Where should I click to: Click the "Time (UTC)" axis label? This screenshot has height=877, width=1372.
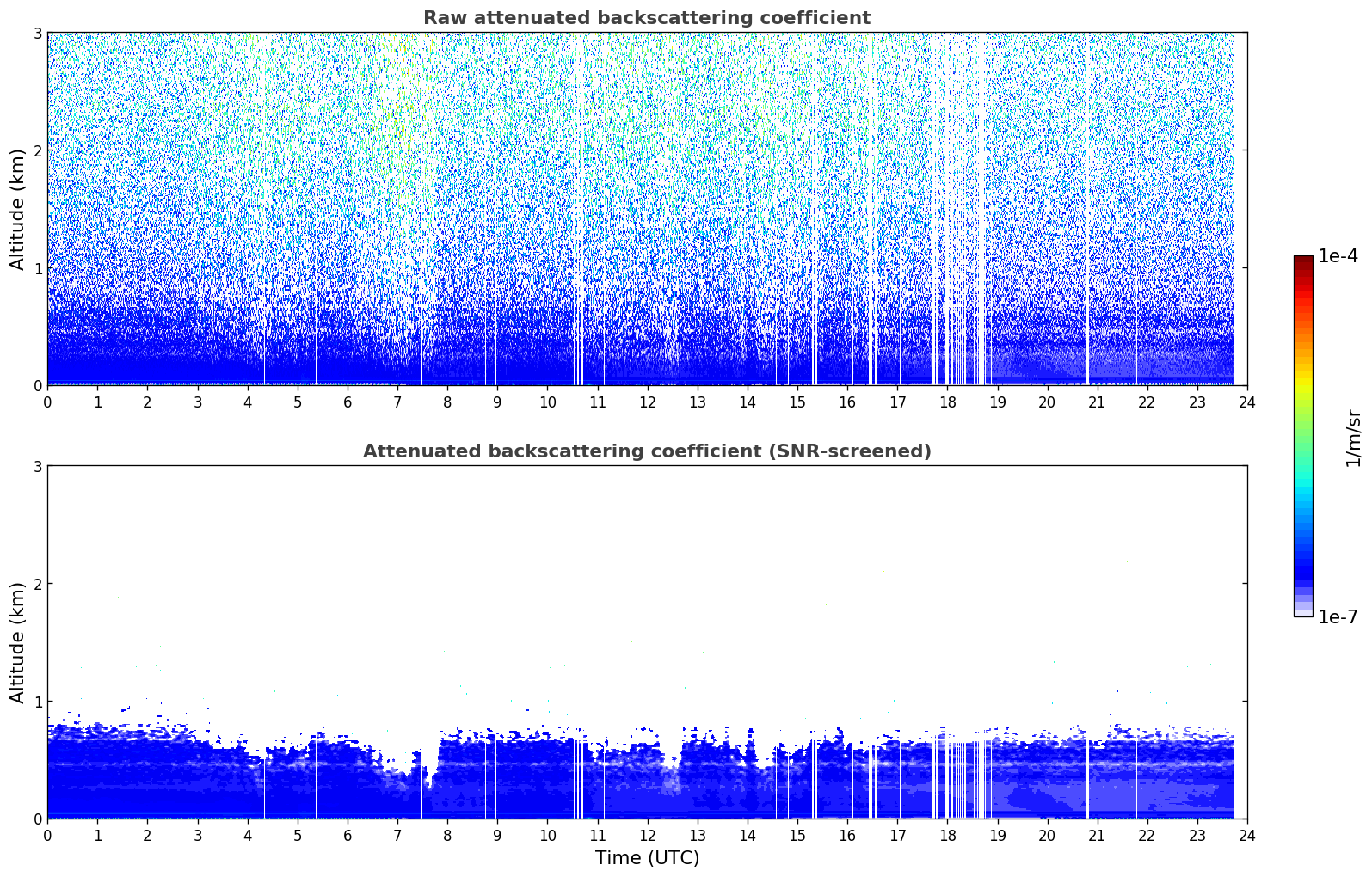(647, 858)
